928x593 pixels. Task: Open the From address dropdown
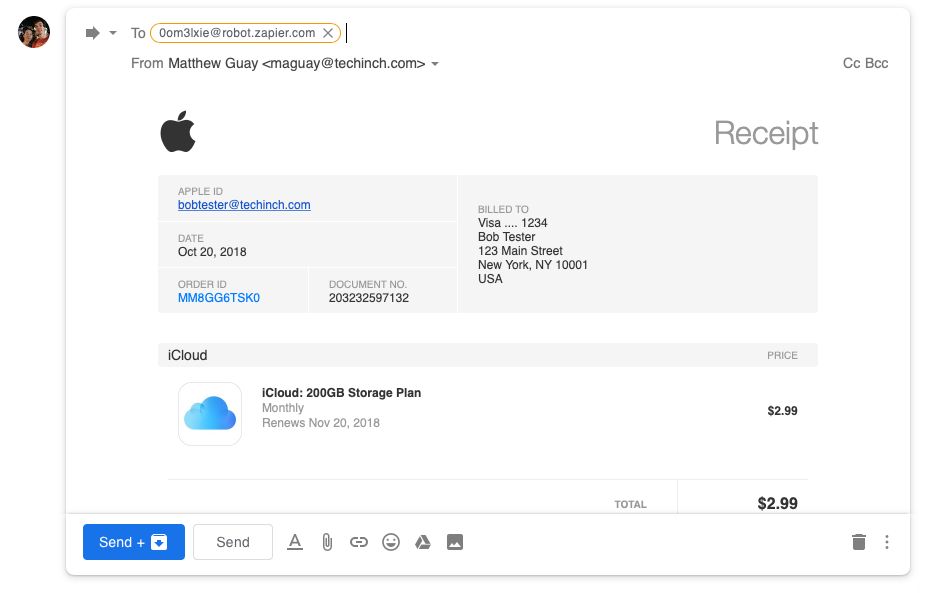[435, 64]
